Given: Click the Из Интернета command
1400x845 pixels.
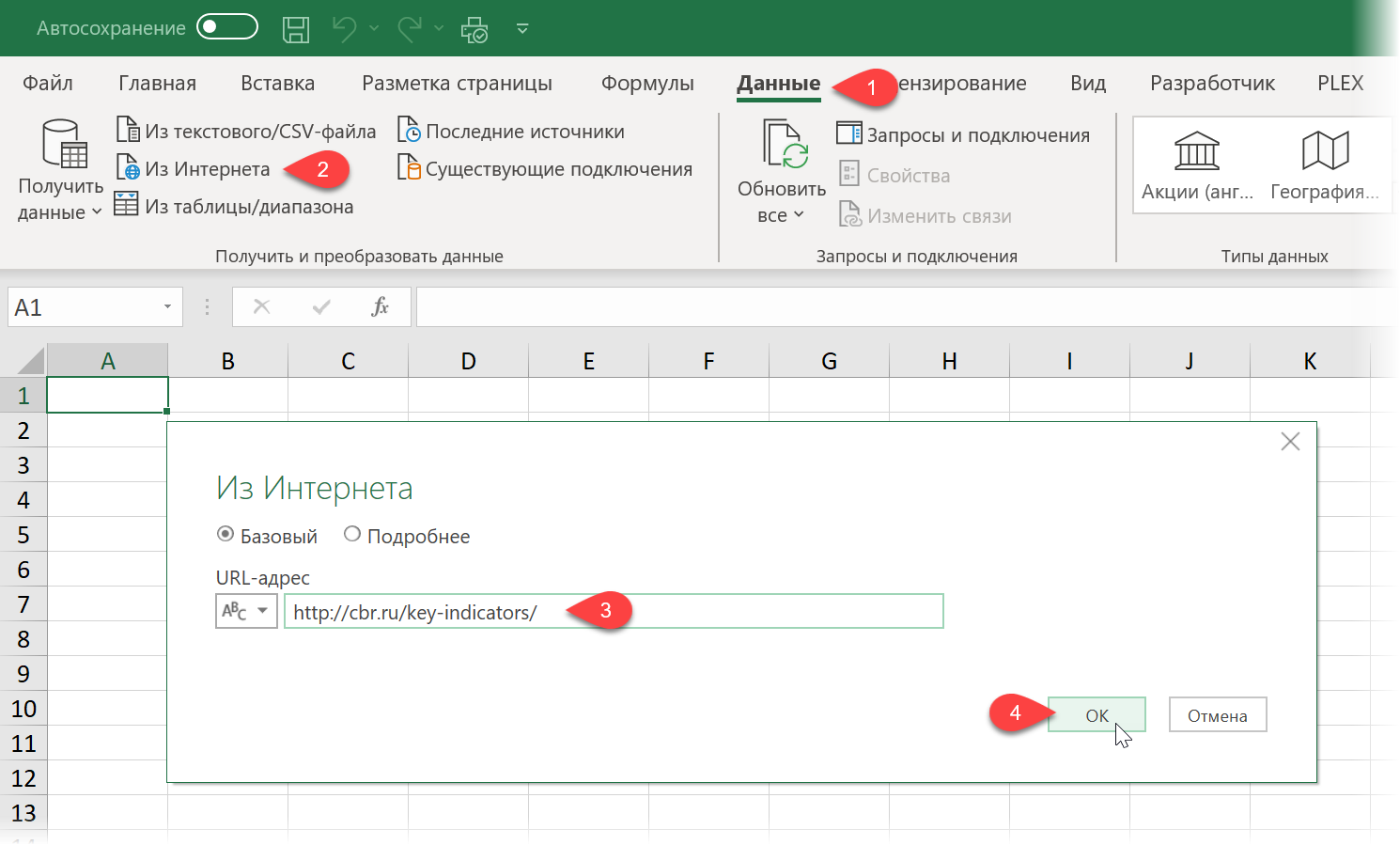Looking at the screenshot, I should tap(193, 169).
